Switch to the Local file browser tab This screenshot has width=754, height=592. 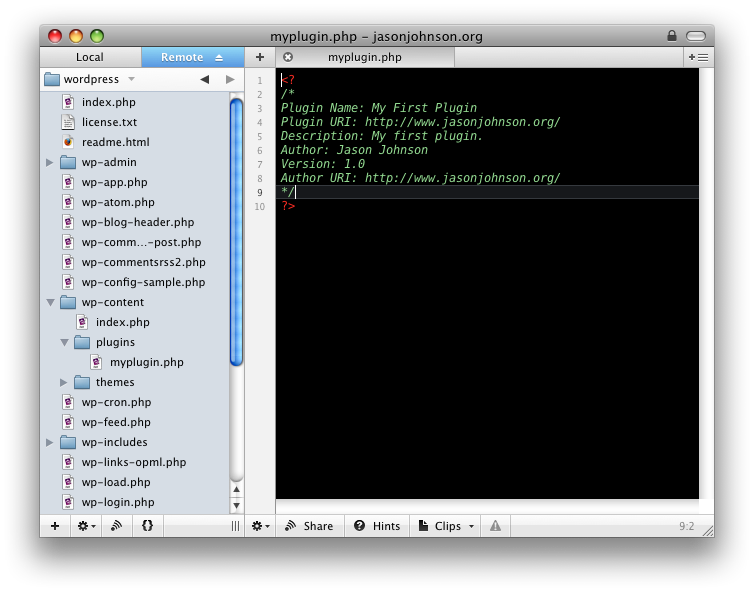[90, 58]
